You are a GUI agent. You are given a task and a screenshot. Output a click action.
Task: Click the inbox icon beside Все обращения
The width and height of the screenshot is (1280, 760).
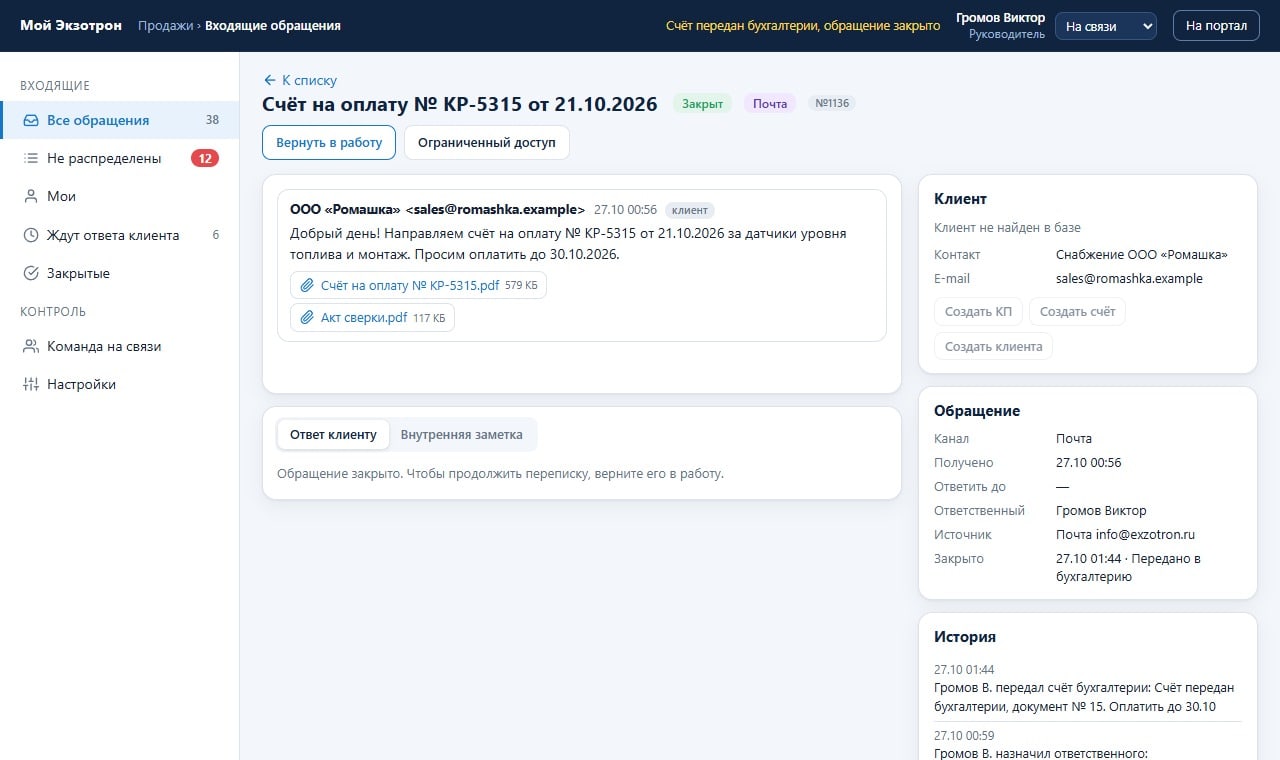click(x=31, y=120)
